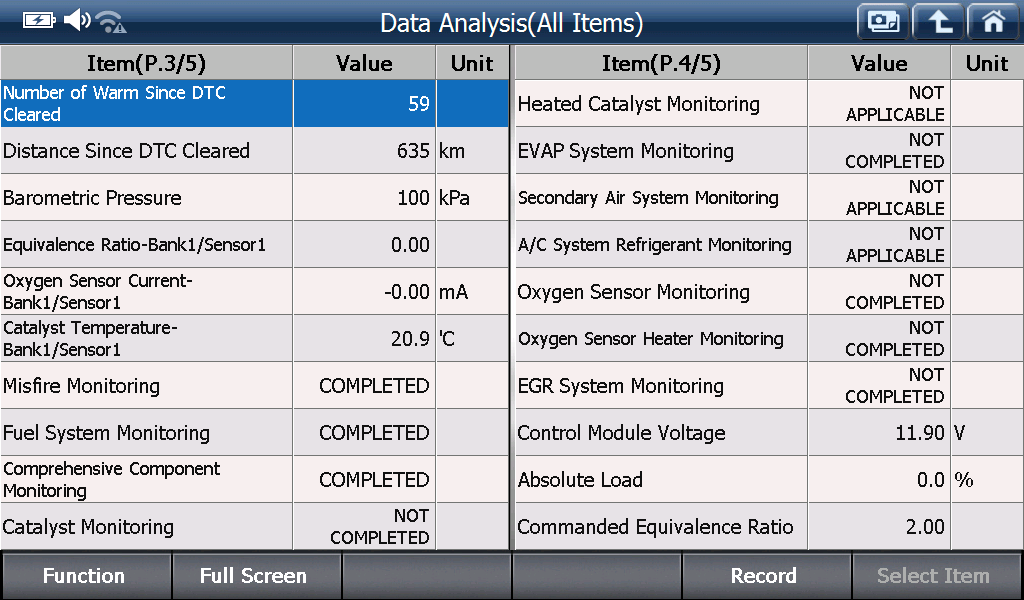The image size is (1024, 600).
Task: Select the Catalyst Monitoring row
Action: (255, 526)
